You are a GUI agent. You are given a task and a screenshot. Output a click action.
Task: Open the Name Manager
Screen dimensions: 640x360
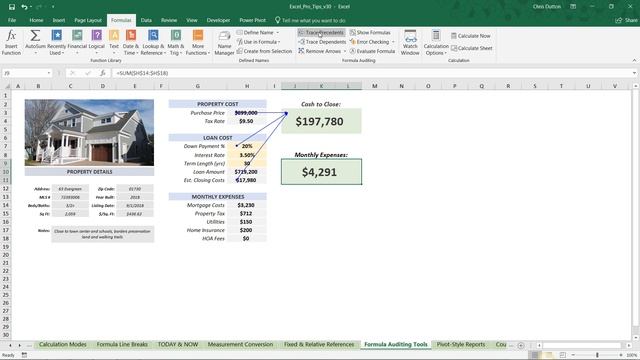point(224,42)
